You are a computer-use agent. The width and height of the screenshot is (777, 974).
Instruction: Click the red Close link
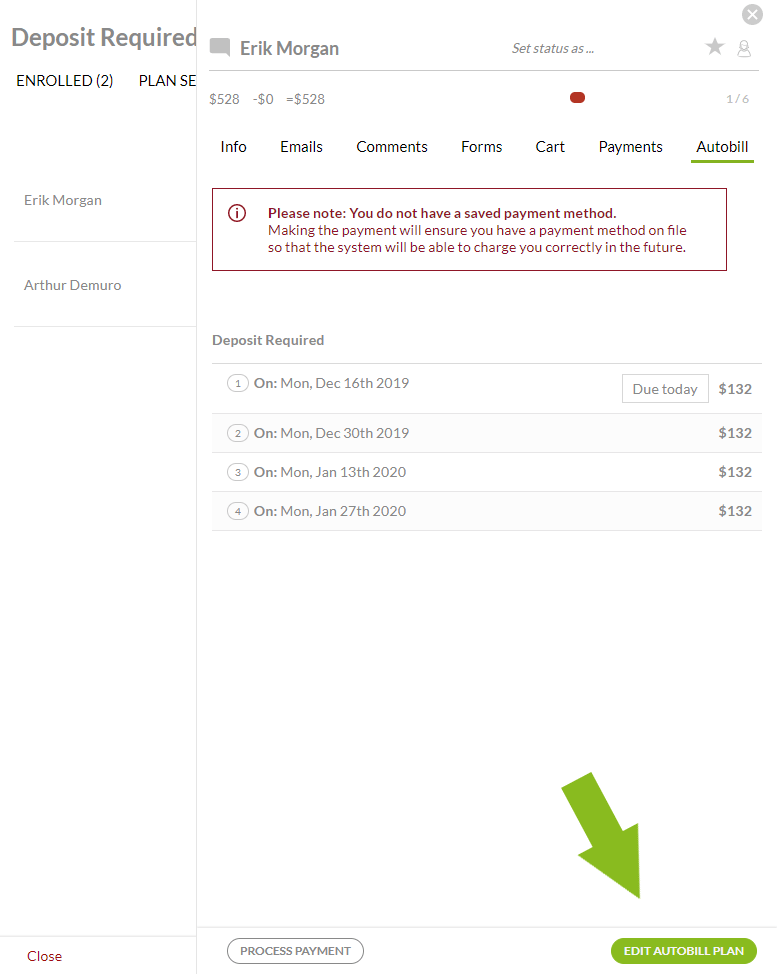(44, 956)
